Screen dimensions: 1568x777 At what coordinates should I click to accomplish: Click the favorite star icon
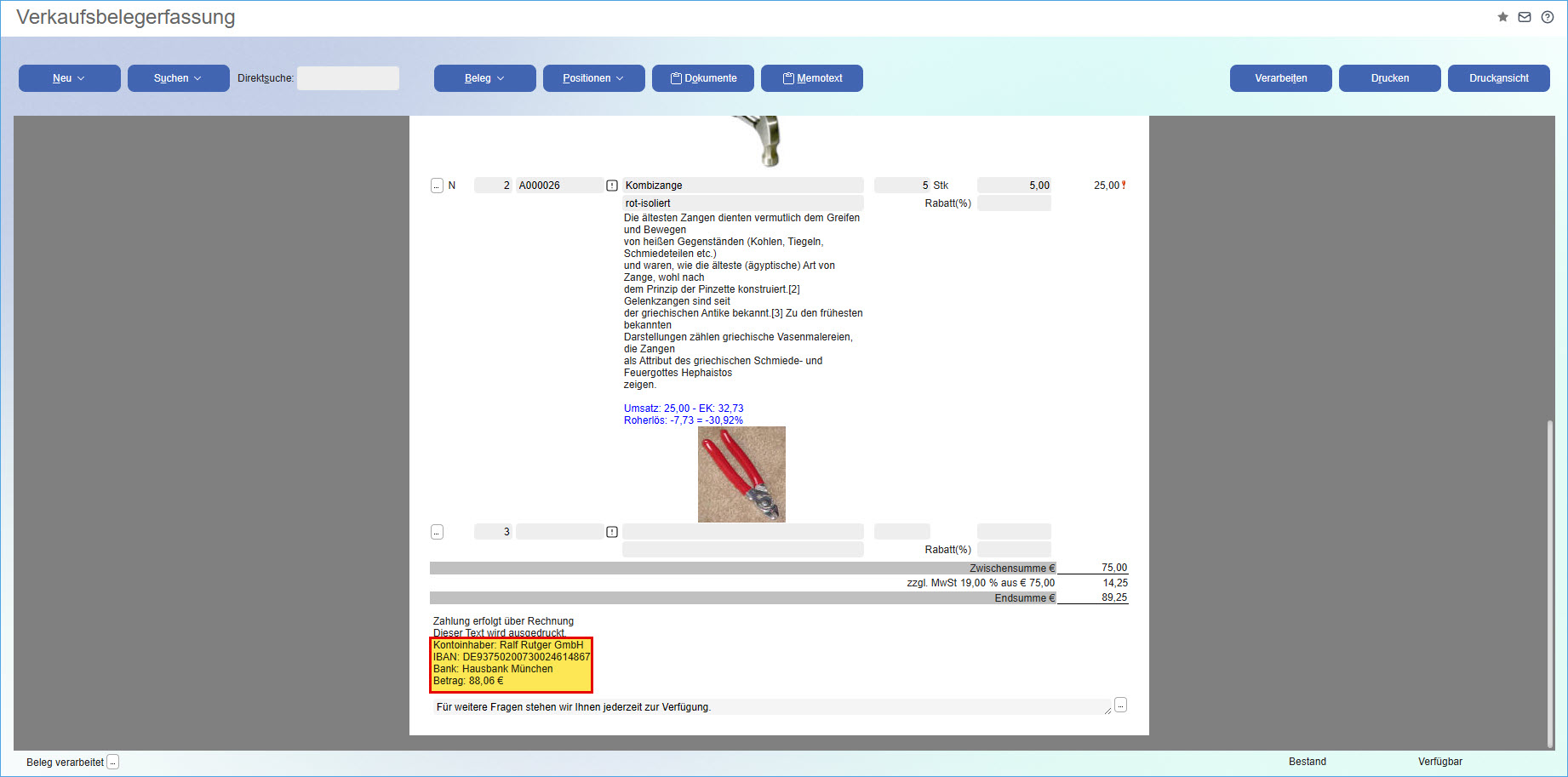[1502, 17]
